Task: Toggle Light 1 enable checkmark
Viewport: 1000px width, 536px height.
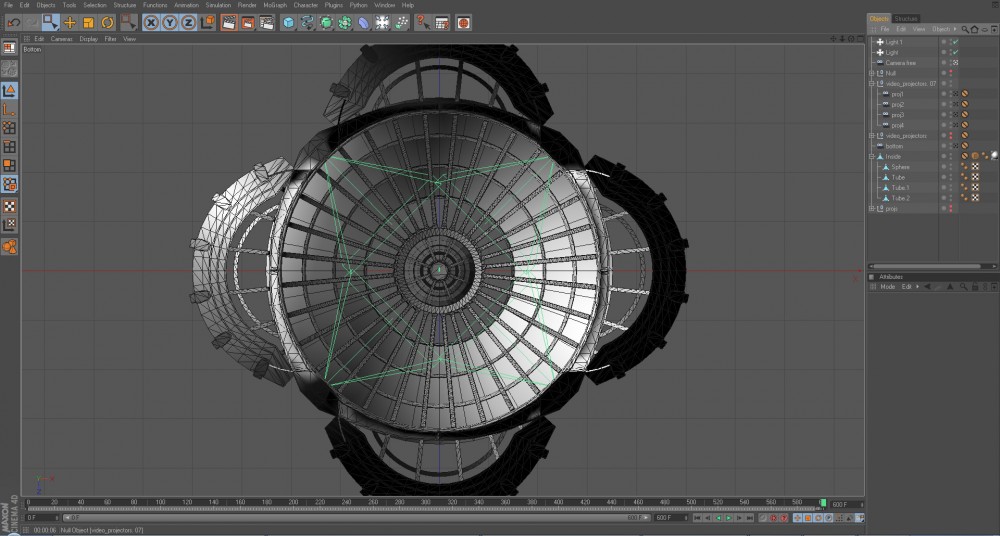Action: 955,42
